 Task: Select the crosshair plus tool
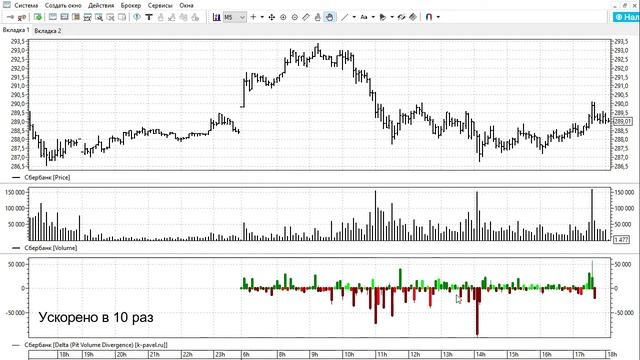253,17
